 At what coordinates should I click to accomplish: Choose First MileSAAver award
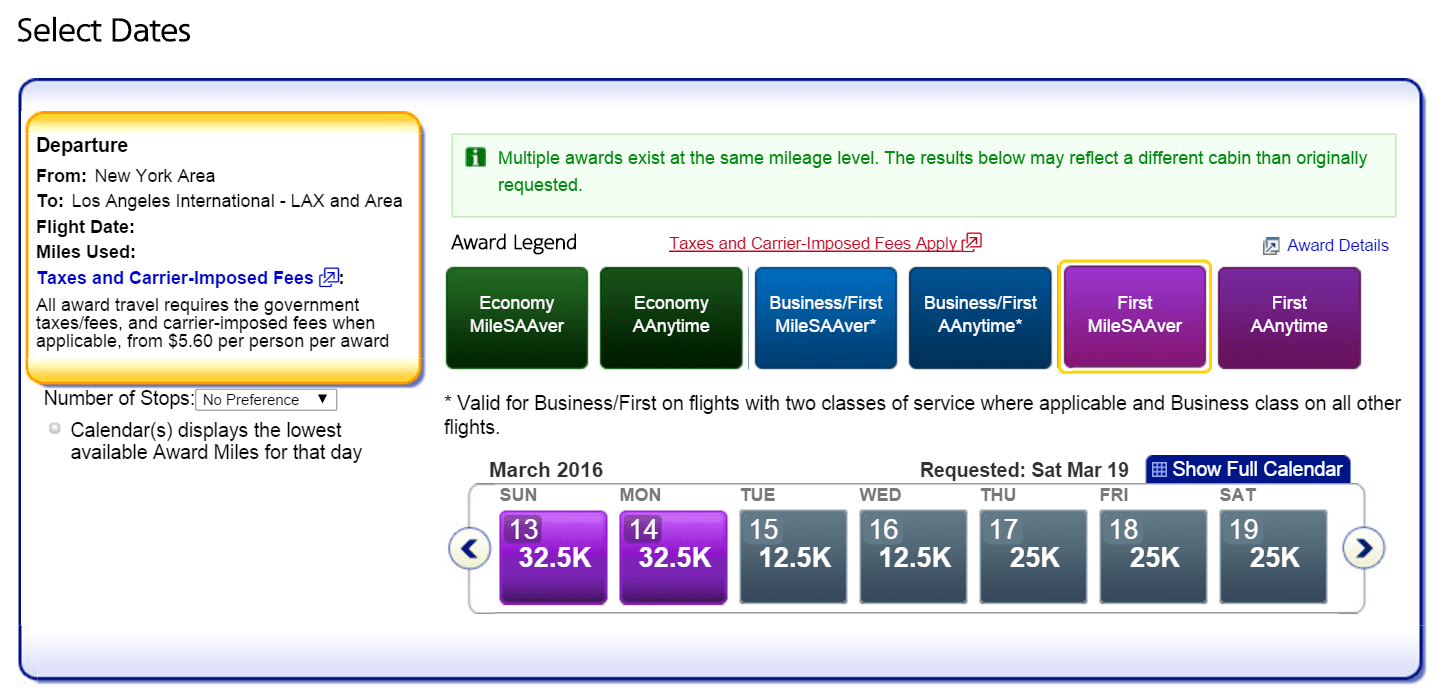(1135, 315)
